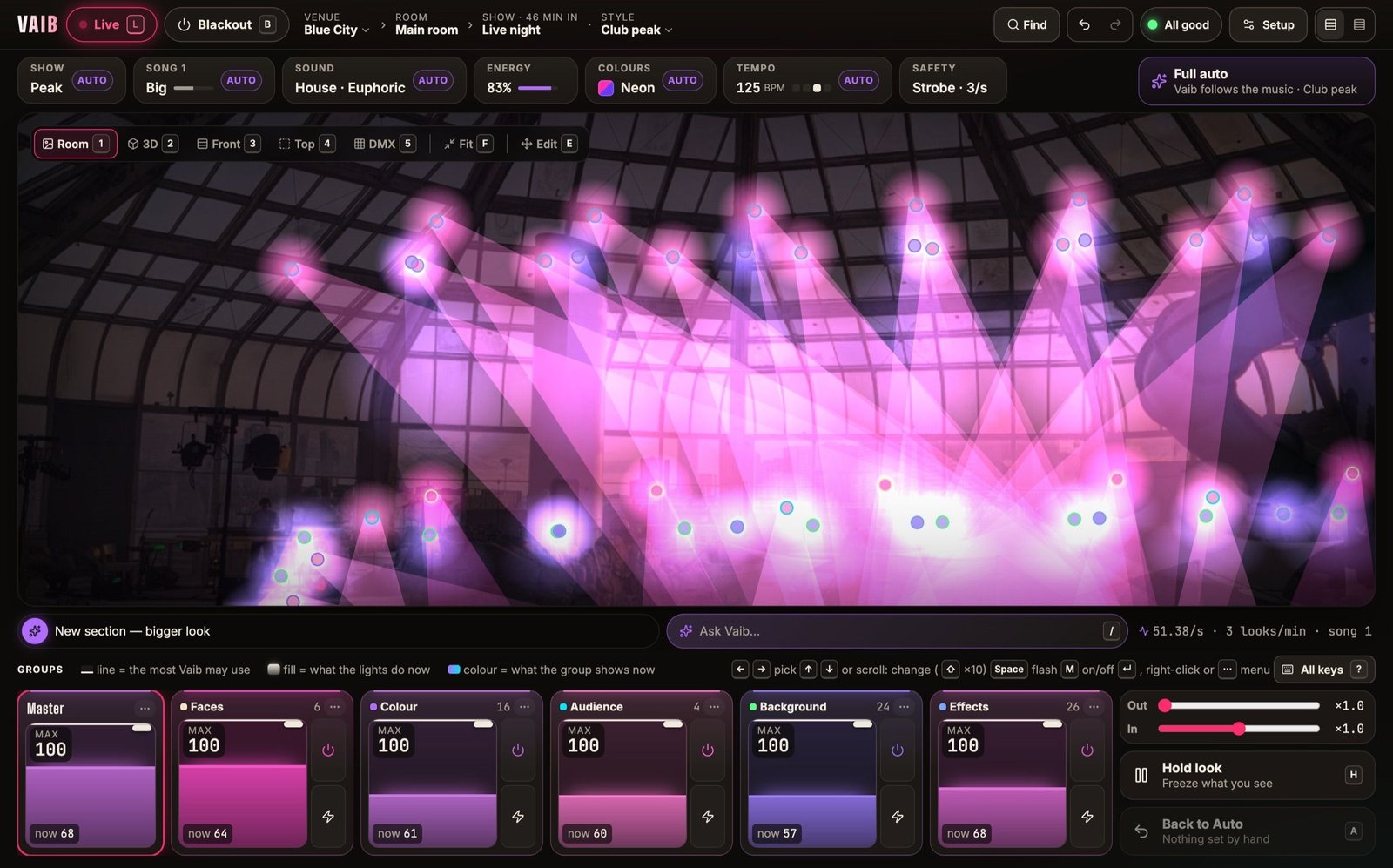Toggle the Tempo AUTO pill
Viewport: 1393px width, 868px height.
858,80
